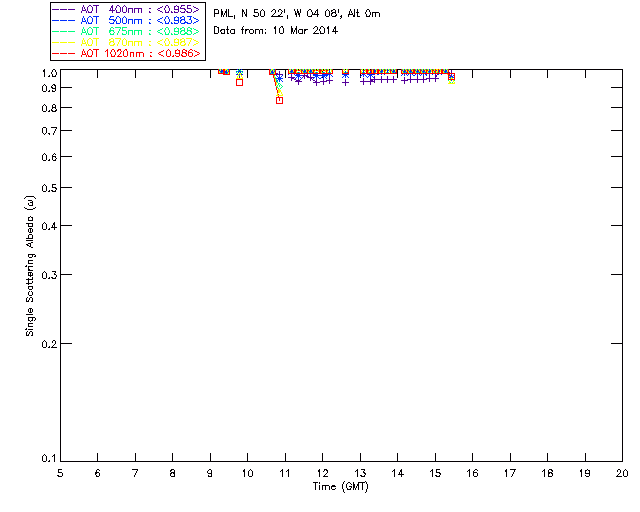The image size is (640, 512).
Task: Click the PML station location text
Action: click(x=297, y=14)
